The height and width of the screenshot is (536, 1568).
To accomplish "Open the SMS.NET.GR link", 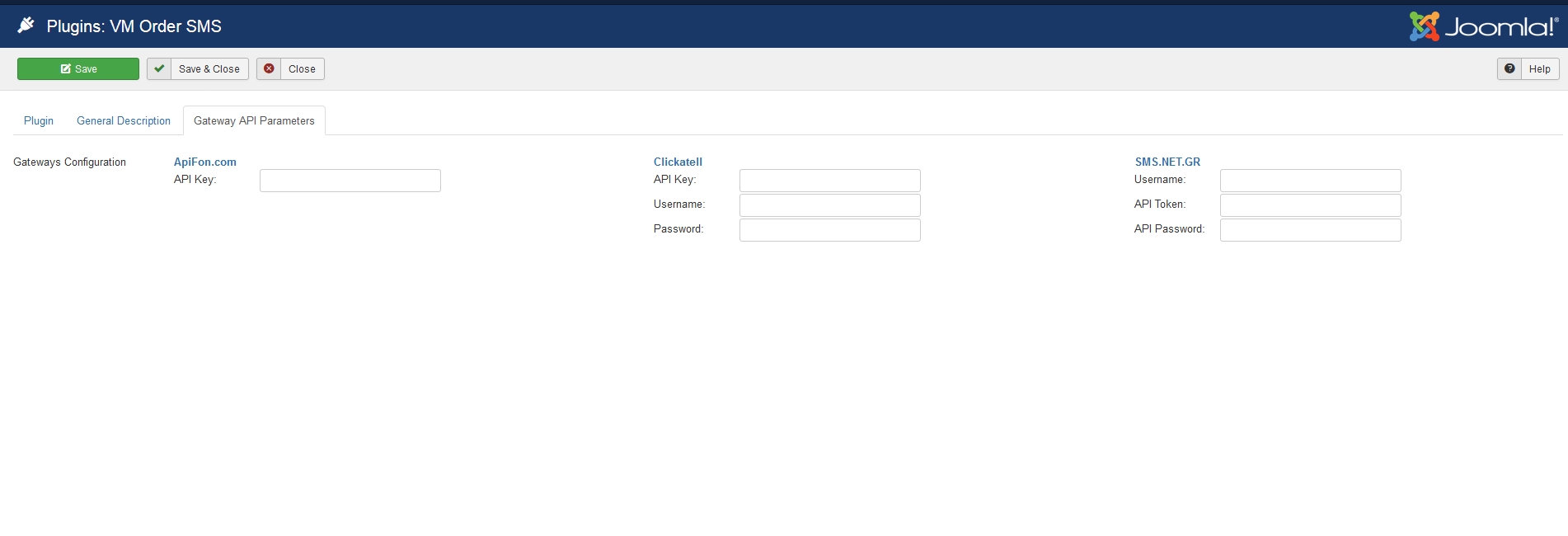I will pyautogui.click(x=1167, y=162).
